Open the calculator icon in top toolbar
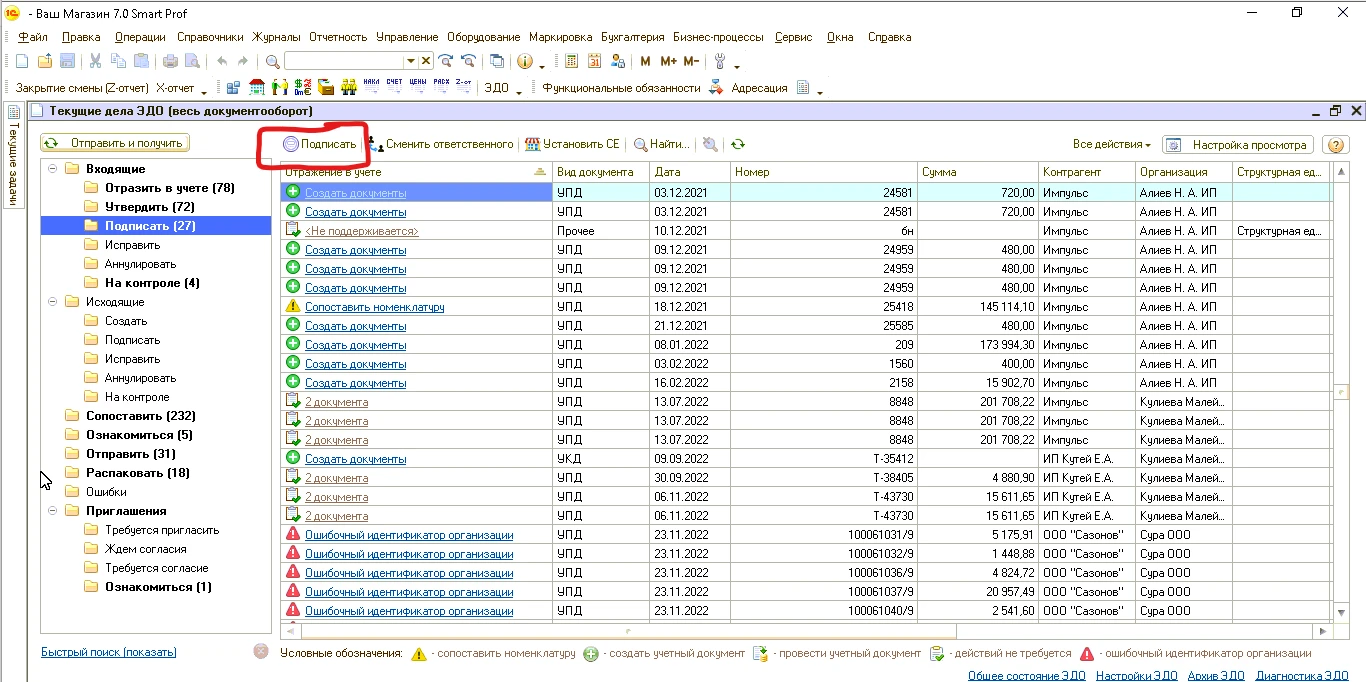Image resolution: width=1366 pixels, height=682 pixels. pos(572,61)
